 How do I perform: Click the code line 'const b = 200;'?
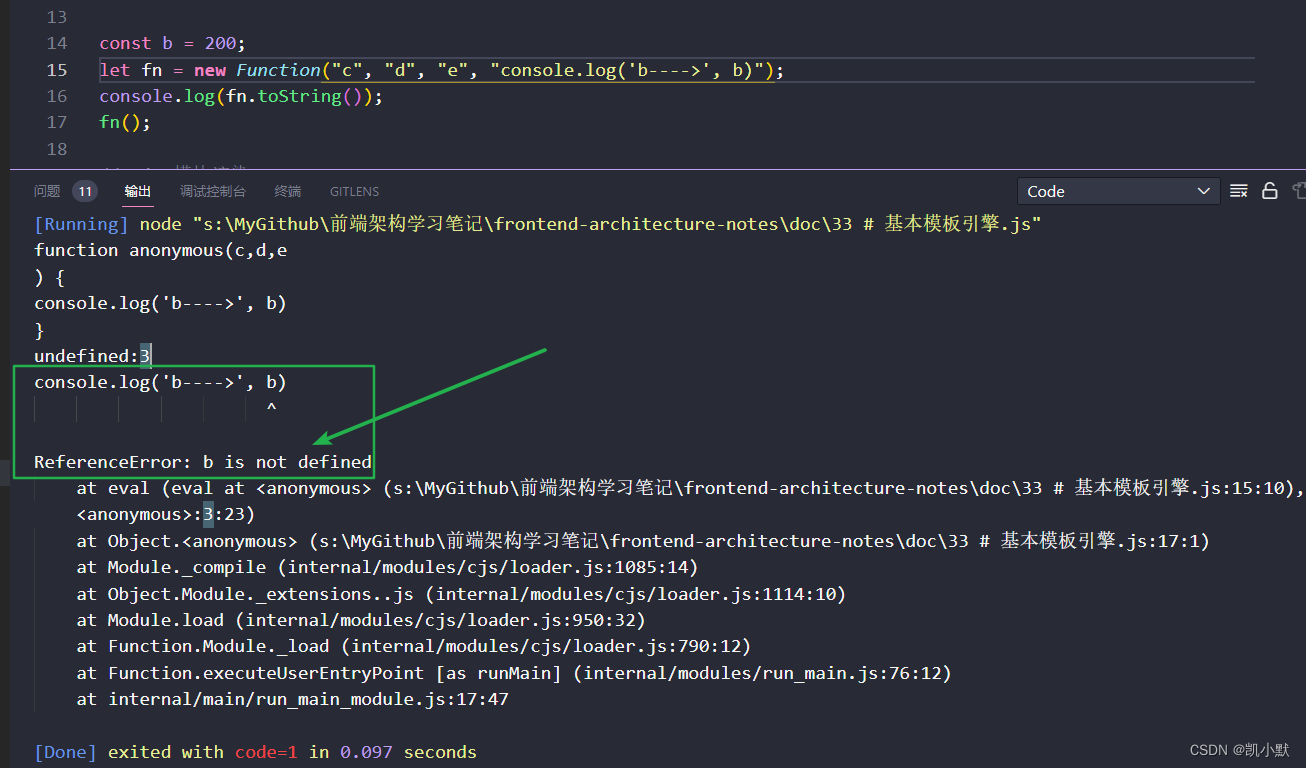(x=172, y=43)
